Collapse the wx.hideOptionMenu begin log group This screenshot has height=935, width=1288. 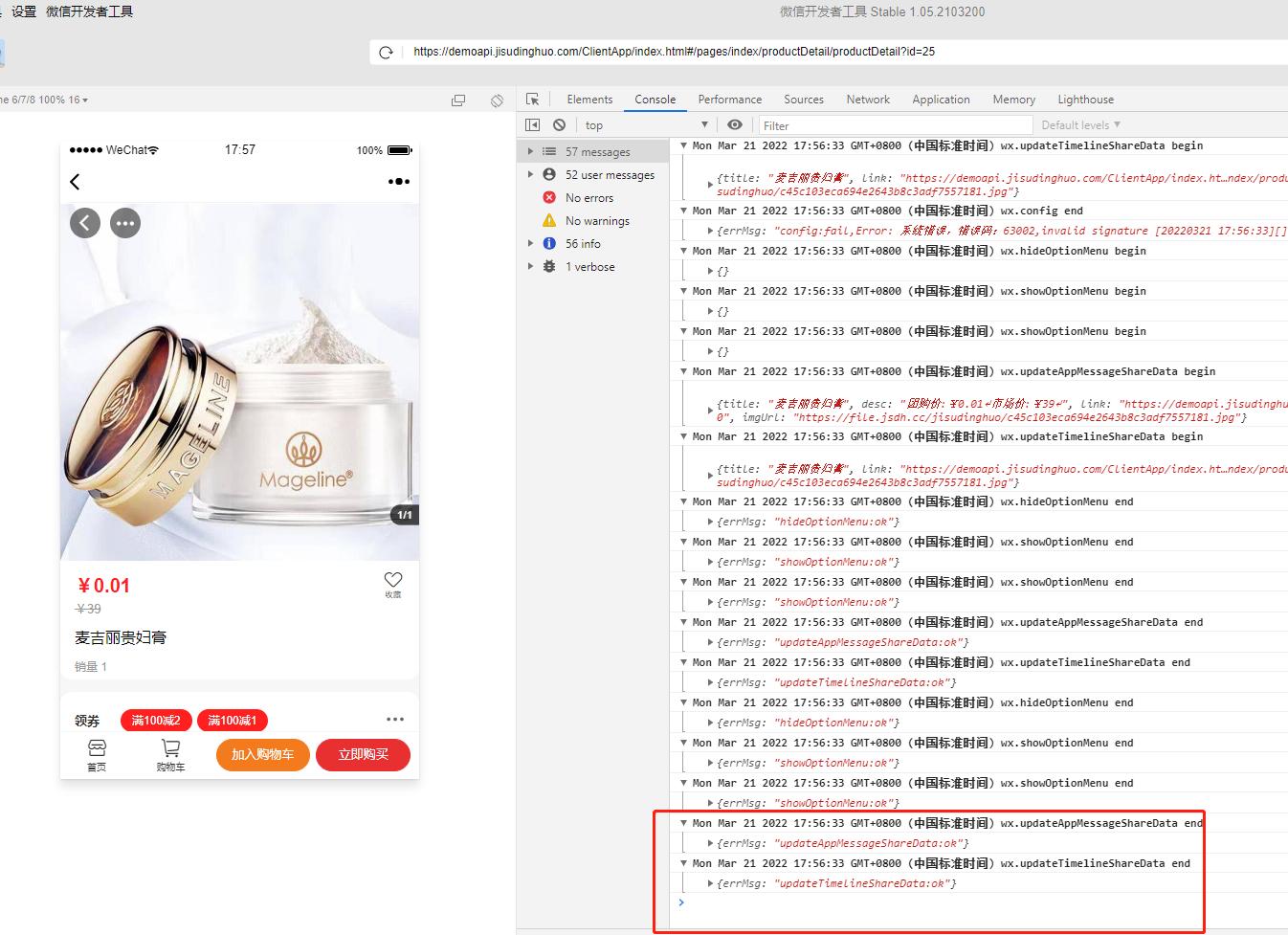(683, 251)
